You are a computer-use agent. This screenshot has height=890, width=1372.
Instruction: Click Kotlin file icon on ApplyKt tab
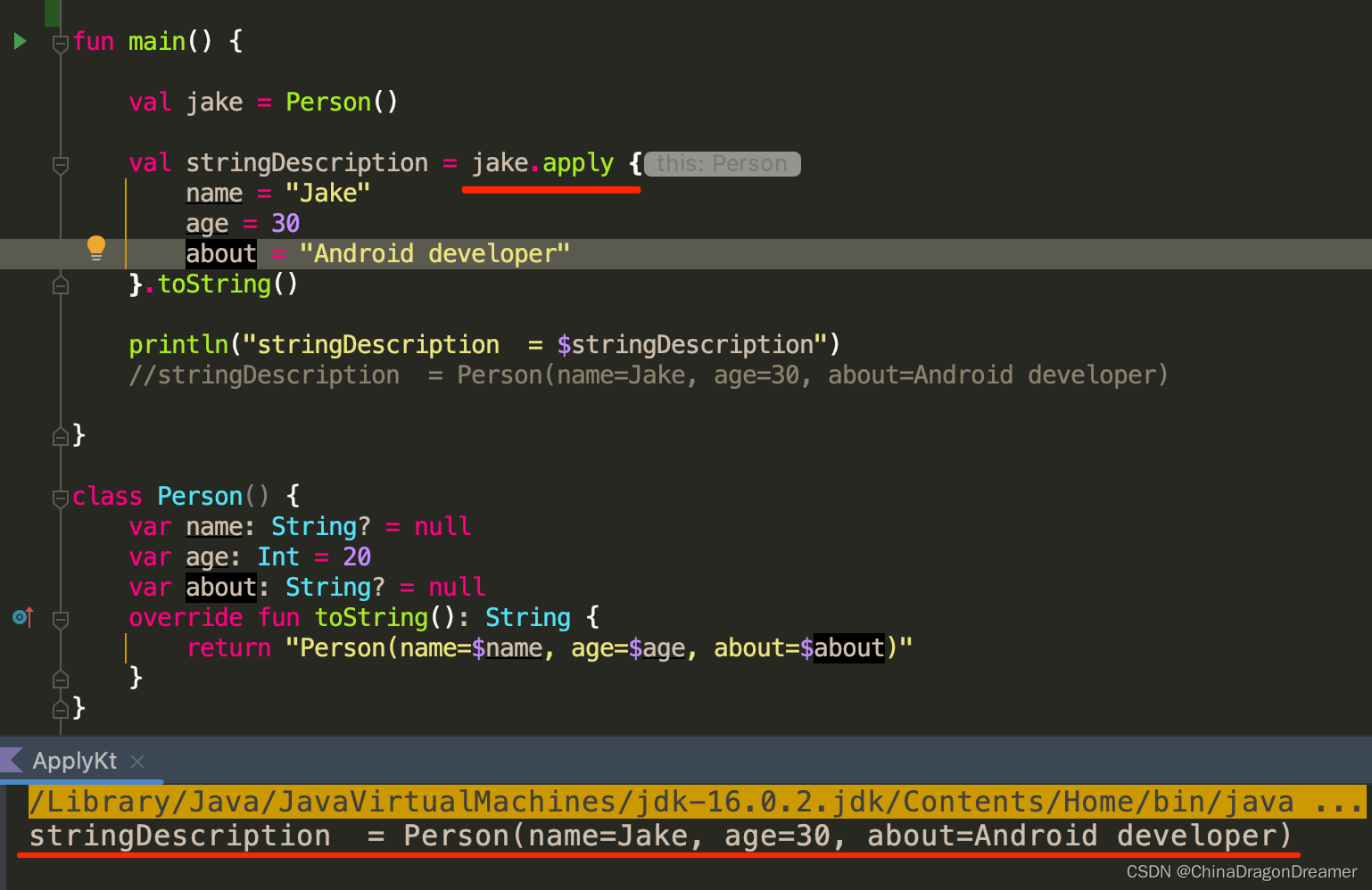(12, 761)
